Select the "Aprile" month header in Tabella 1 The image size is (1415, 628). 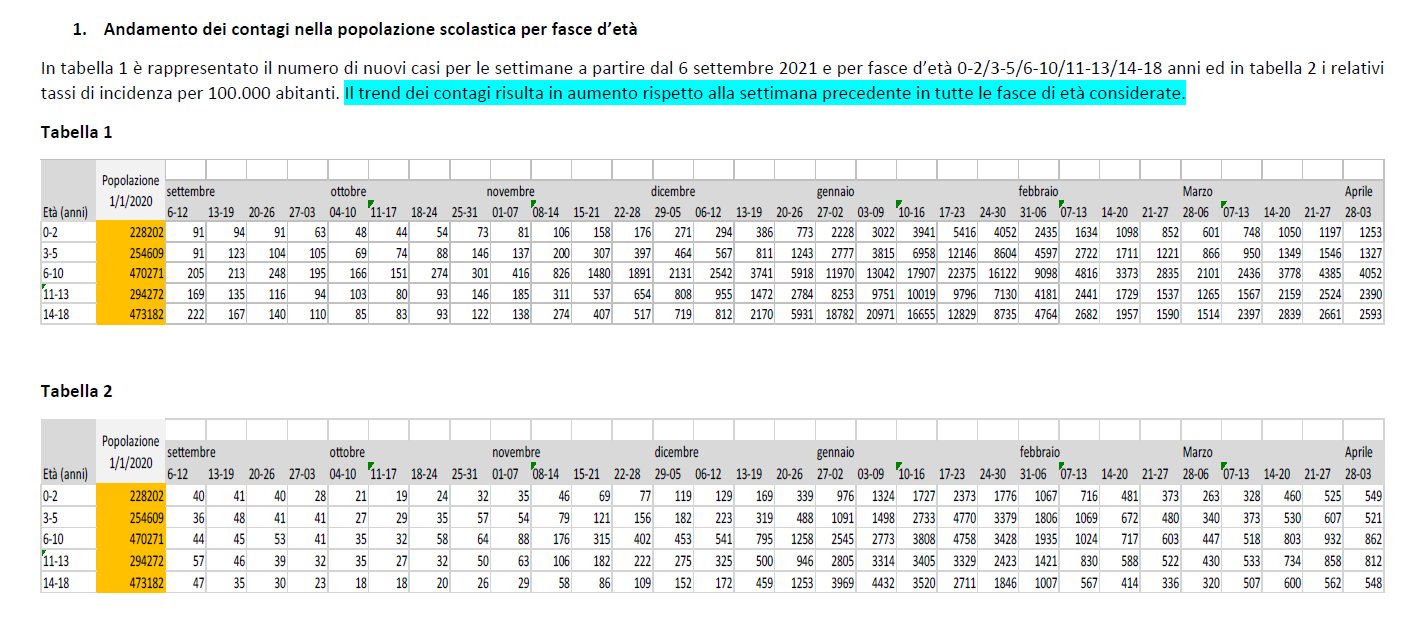click(1358, 190)
